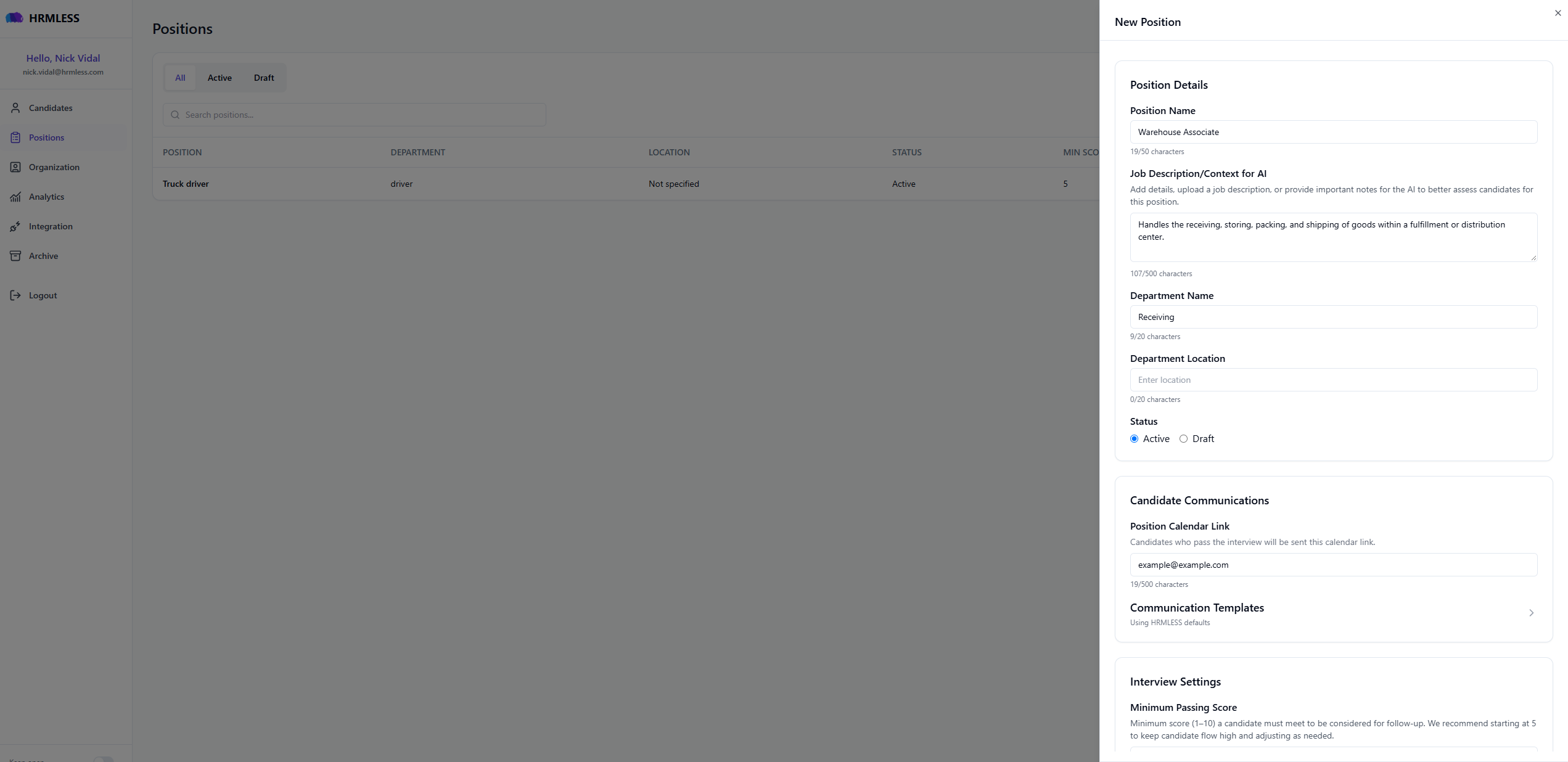This screenshot has height=762, width=1568.
Task: Click the STATUS column header
Action: pos(906,152)
